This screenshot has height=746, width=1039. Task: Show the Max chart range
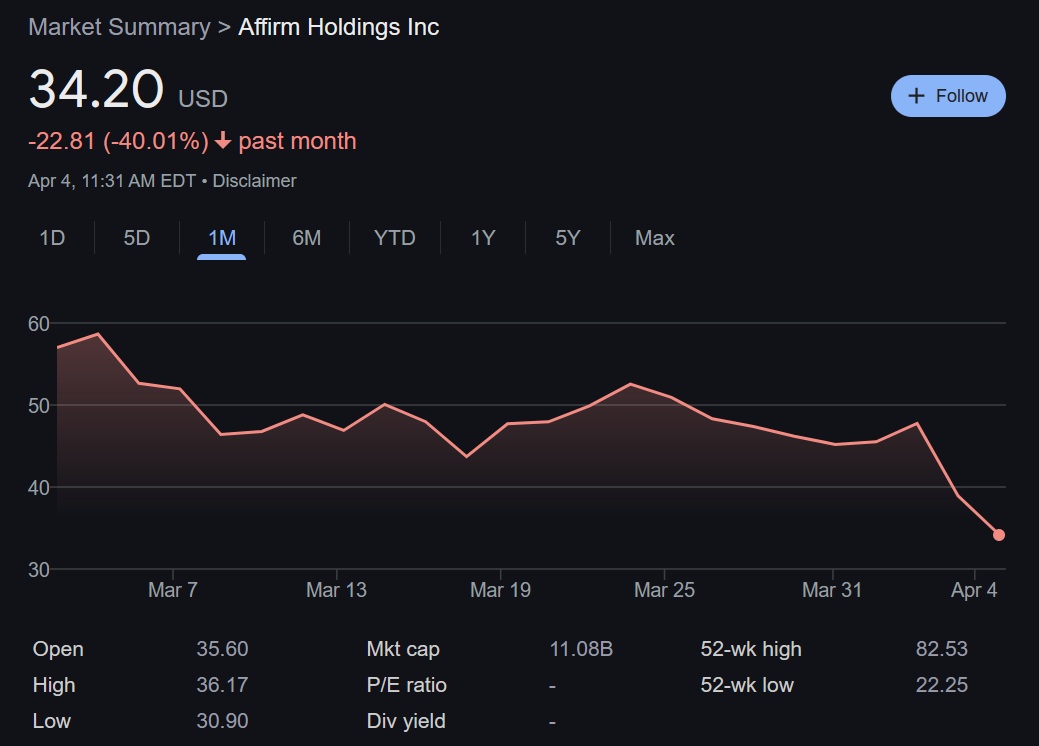[655, 238]
